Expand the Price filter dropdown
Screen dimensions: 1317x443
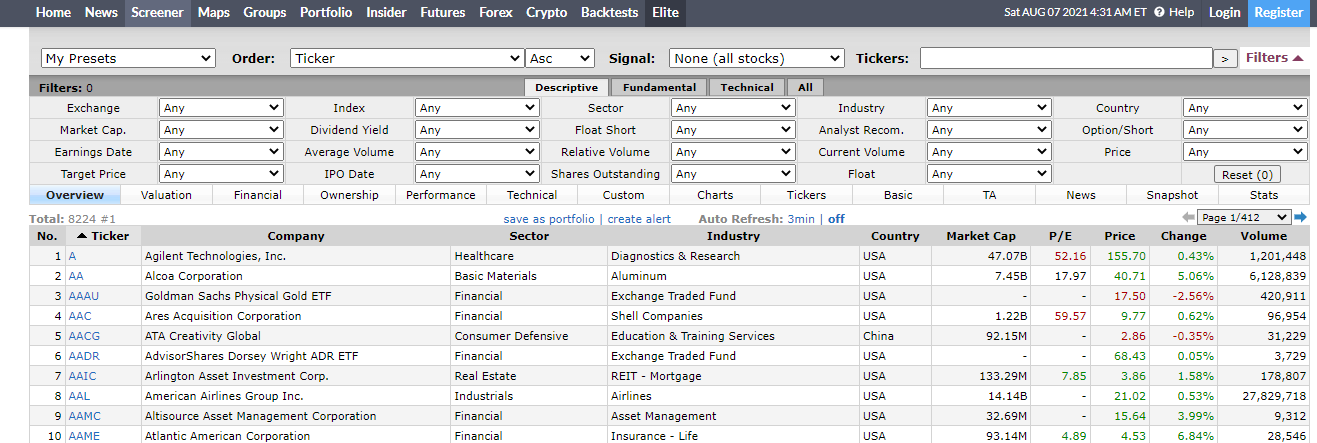pyautogui.click(x=1245, y=152)
